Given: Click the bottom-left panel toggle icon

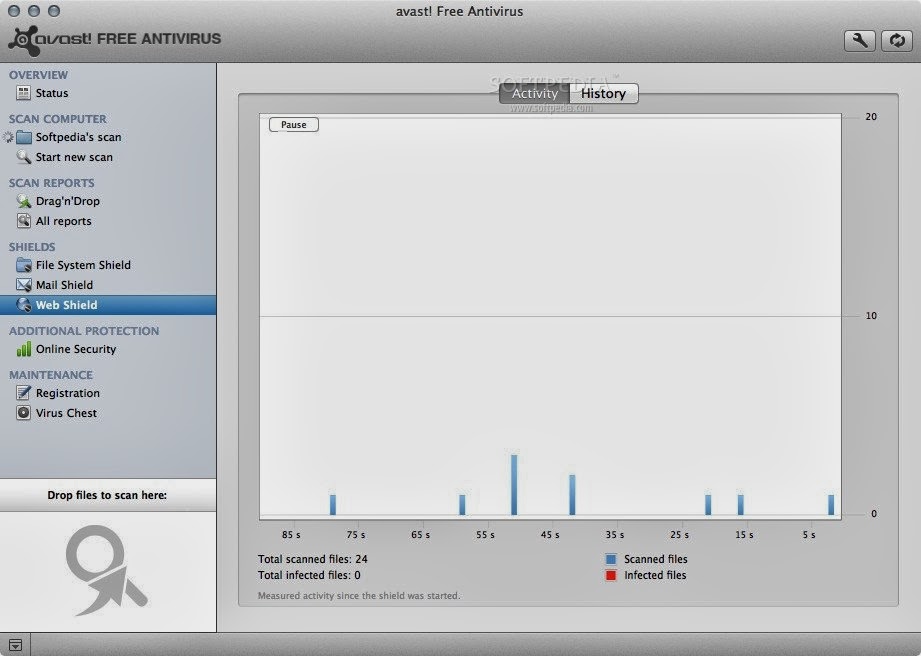Looking at the screenshot, I should coord(15,645).
